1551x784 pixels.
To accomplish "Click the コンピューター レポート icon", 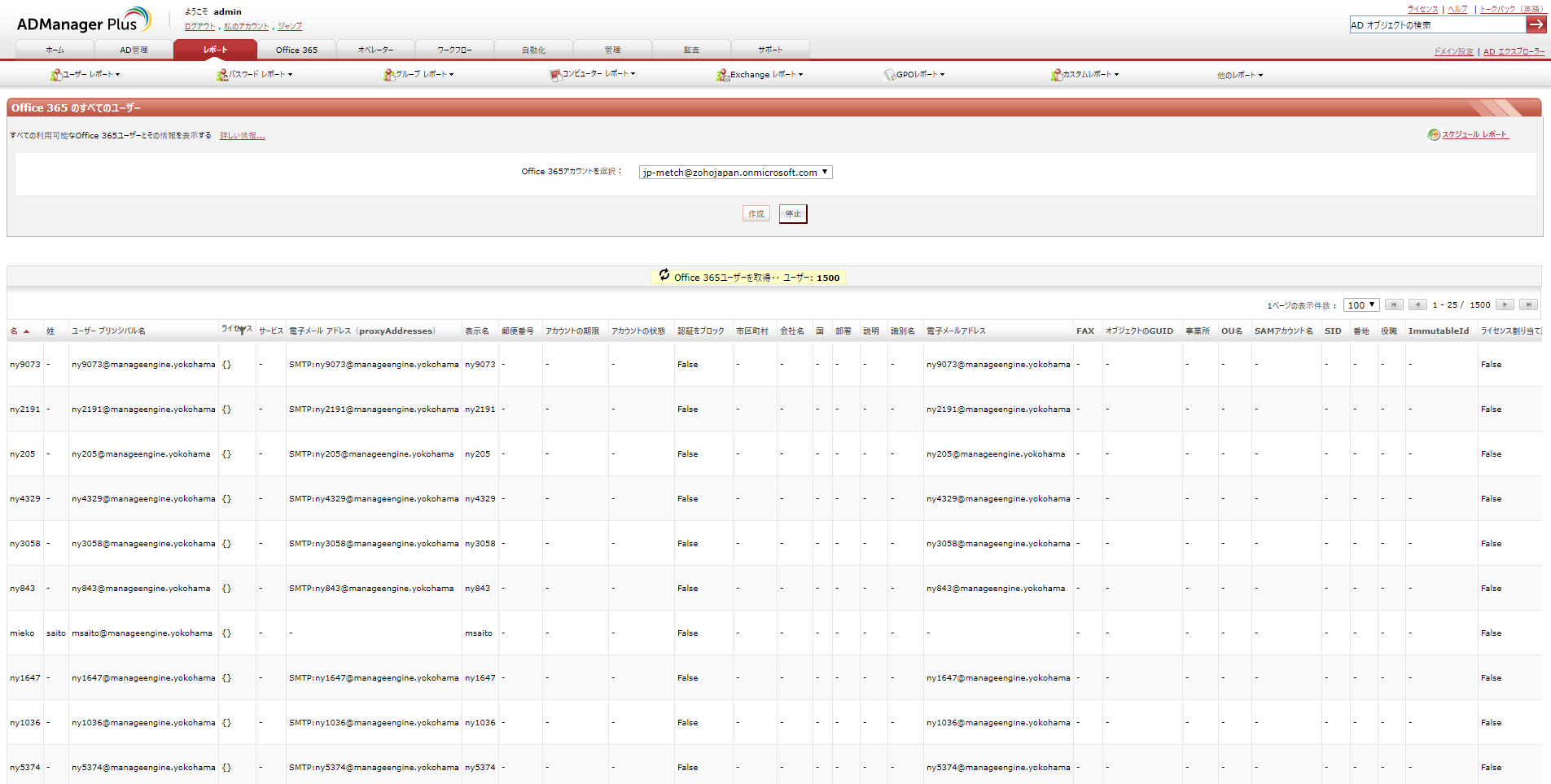I will point(555,75).
